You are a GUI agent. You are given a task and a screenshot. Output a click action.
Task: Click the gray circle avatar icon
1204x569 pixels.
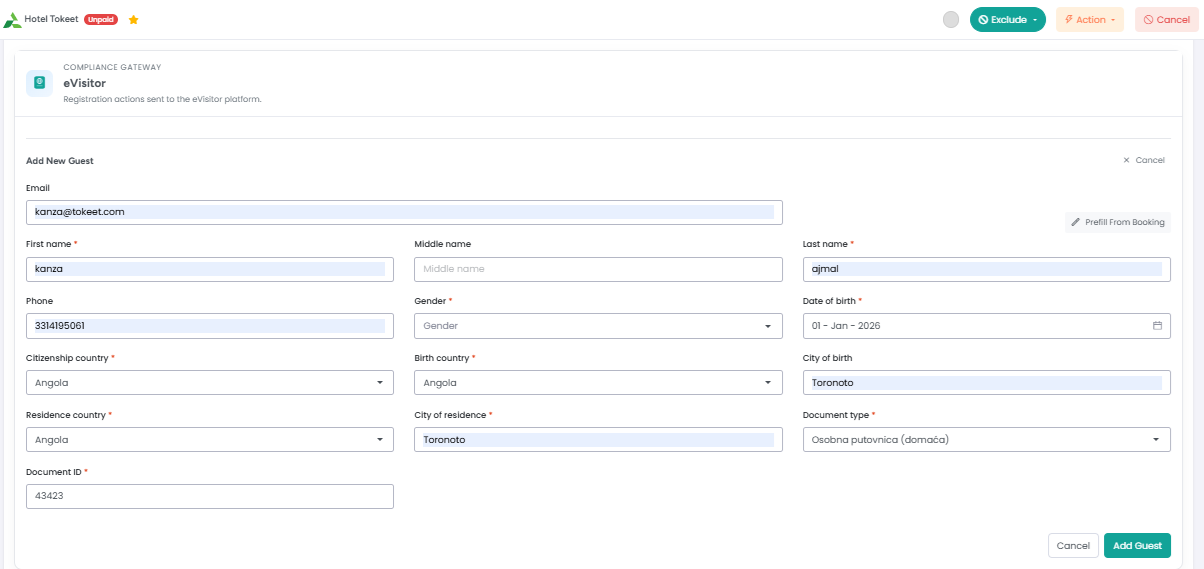pos(951,20)
